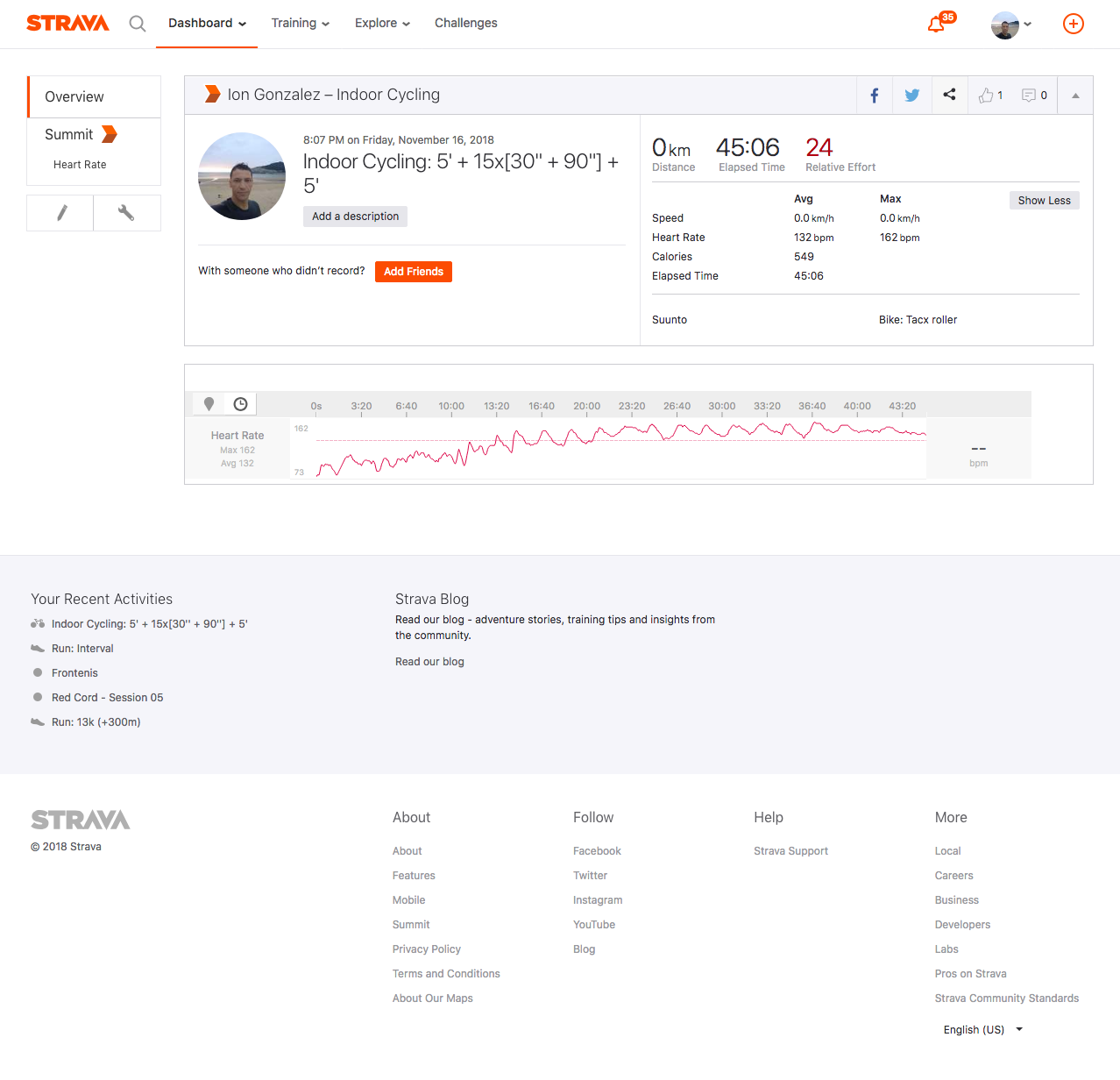Open the Features footer link

click(x=414, y=876)
